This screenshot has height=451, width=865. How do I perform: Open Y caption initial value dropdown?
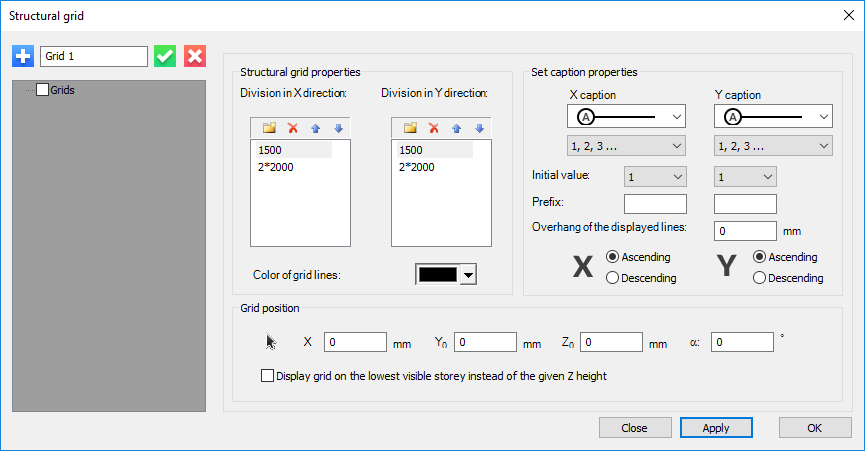click(x=745, y=176)
